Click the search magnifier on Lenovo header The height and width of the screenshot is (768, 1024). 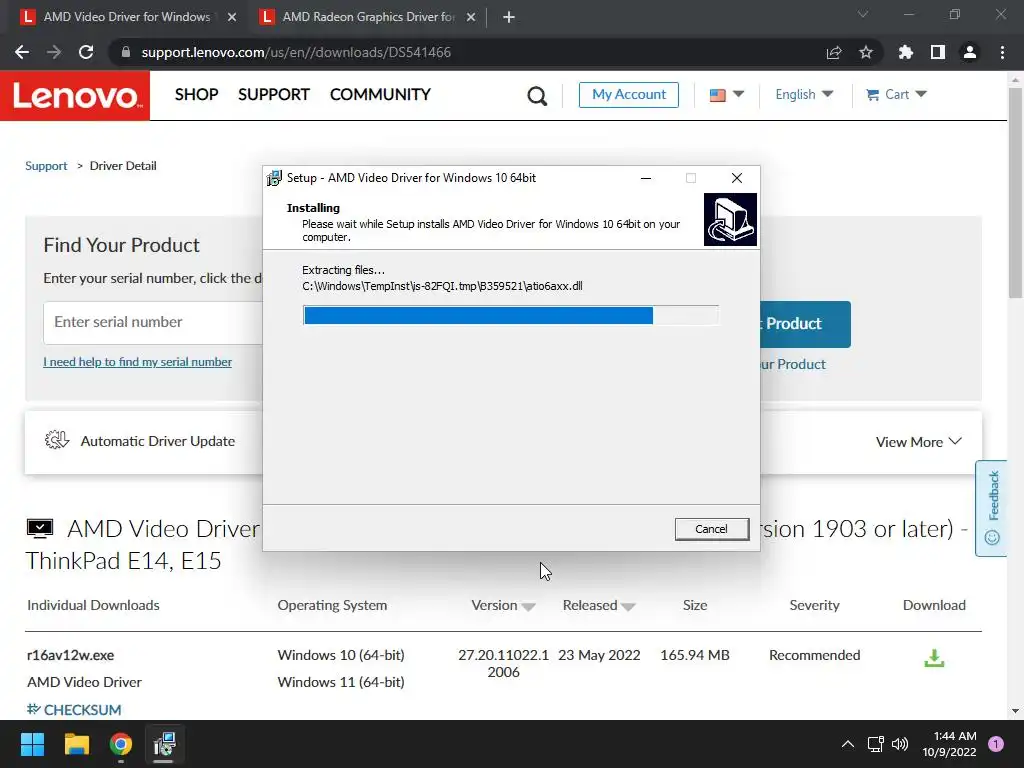[537, 96]
